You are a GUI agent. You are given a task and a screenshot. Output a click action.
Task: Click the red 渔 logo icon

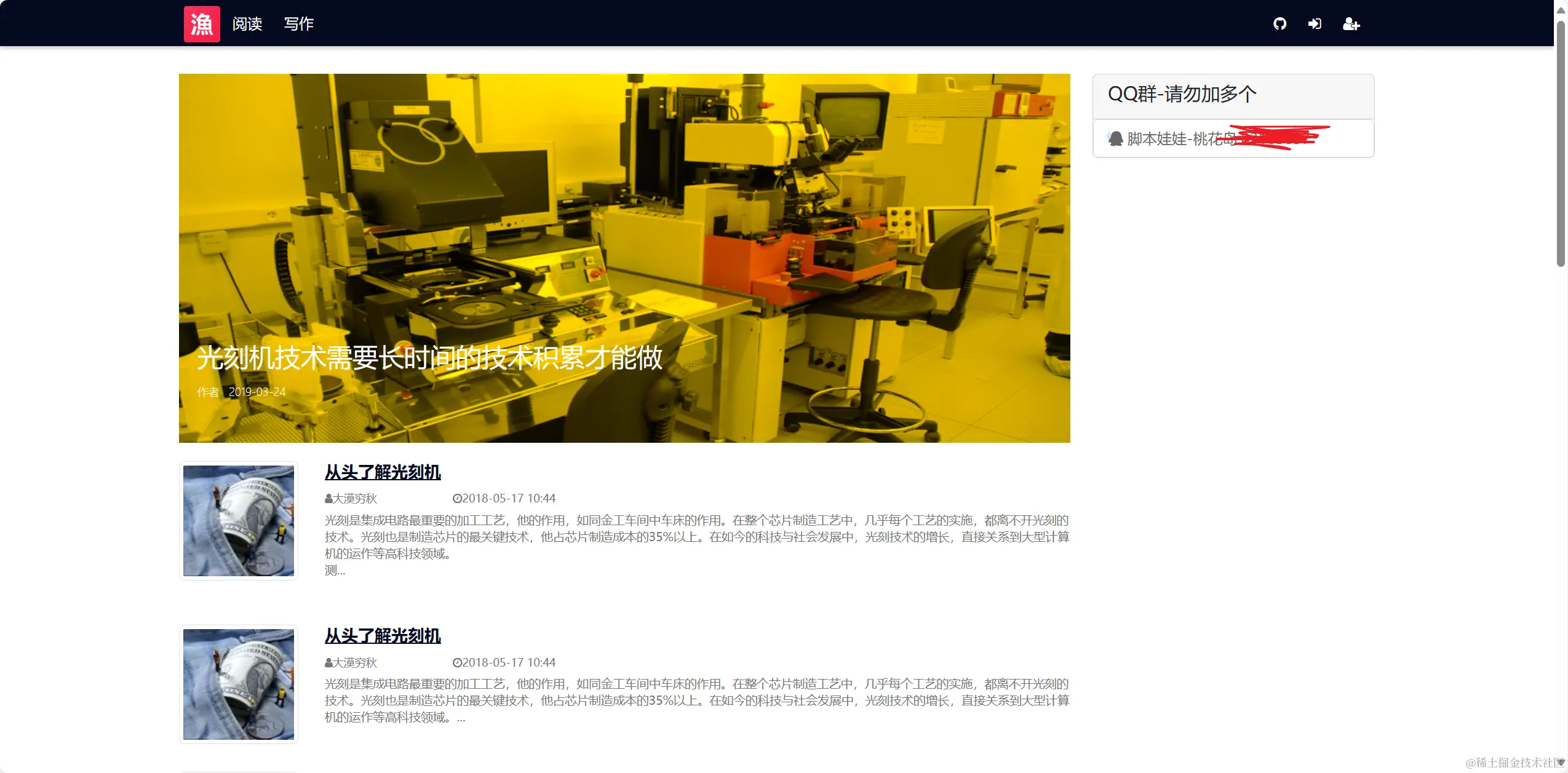202,24
